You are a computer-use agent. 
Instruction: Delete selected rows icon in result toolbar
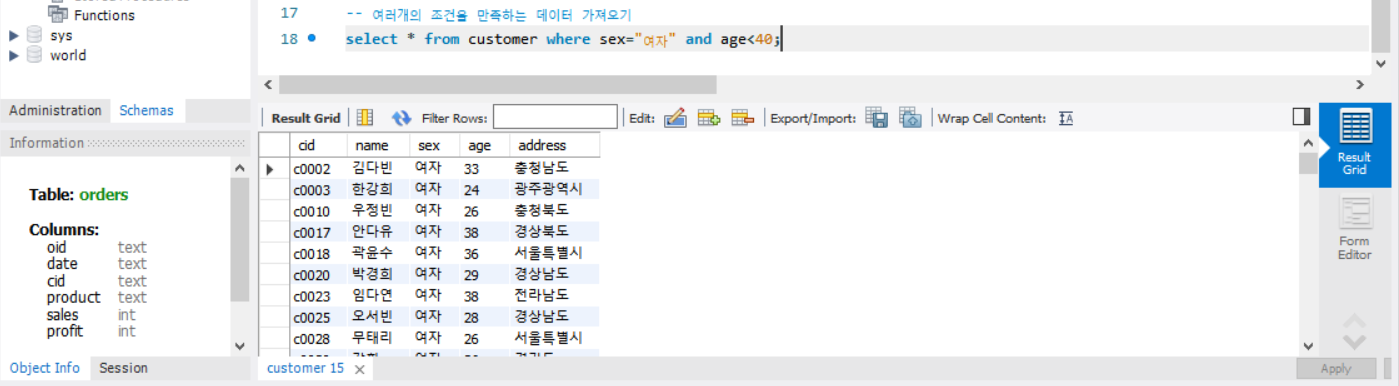(x=742, y=118)
